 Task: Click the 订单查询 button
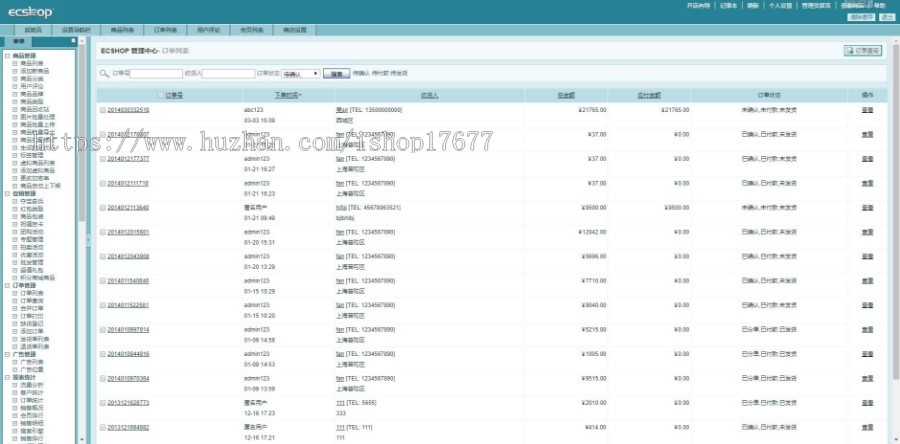pyautogui.click(x=863, y=51)
